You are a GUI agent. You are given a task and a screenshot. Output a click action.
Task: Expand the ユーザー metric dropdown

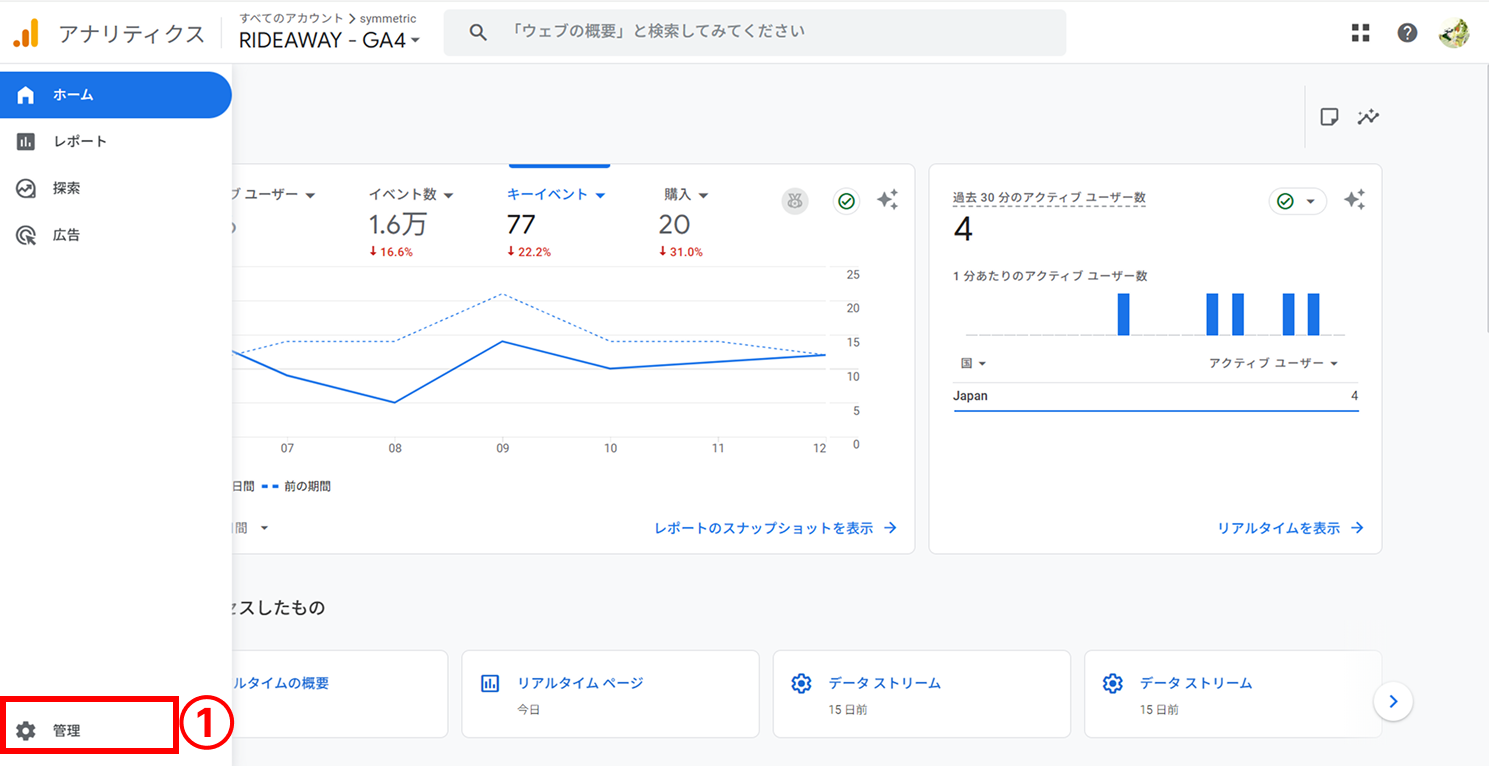[310, 195]
